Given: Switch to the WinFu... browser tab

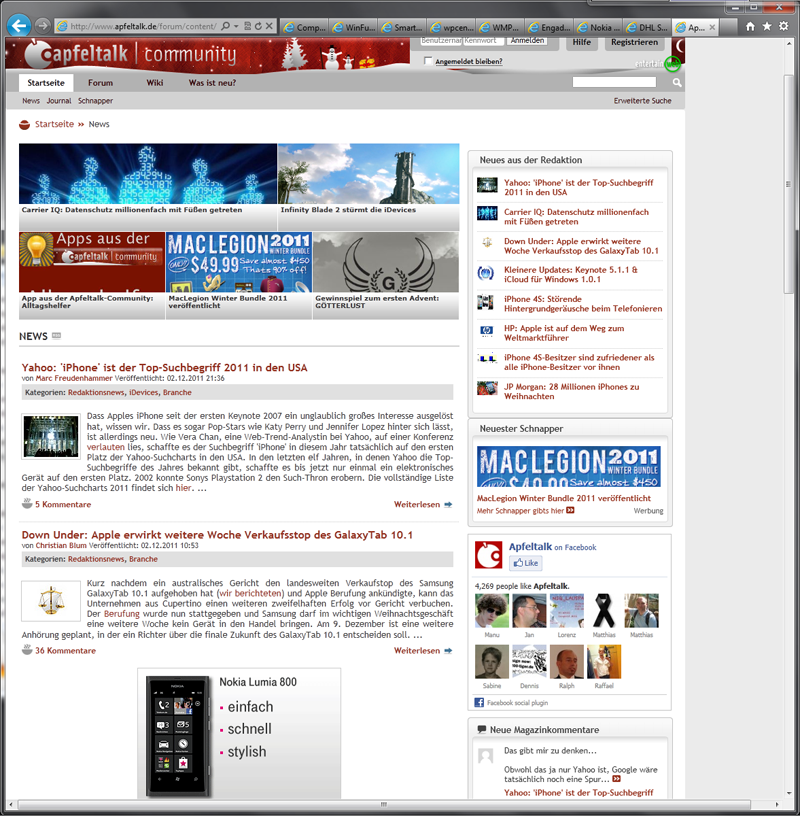Looking at the screenshot, I should pyautogui.click(x=353, y=28).
